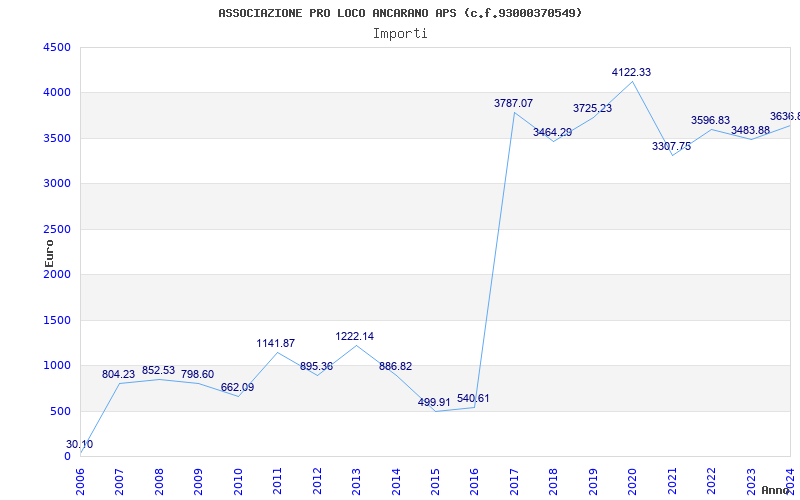Click the y-axis tick 2500
Screen dimensions: 800x500
coord(57,229)
